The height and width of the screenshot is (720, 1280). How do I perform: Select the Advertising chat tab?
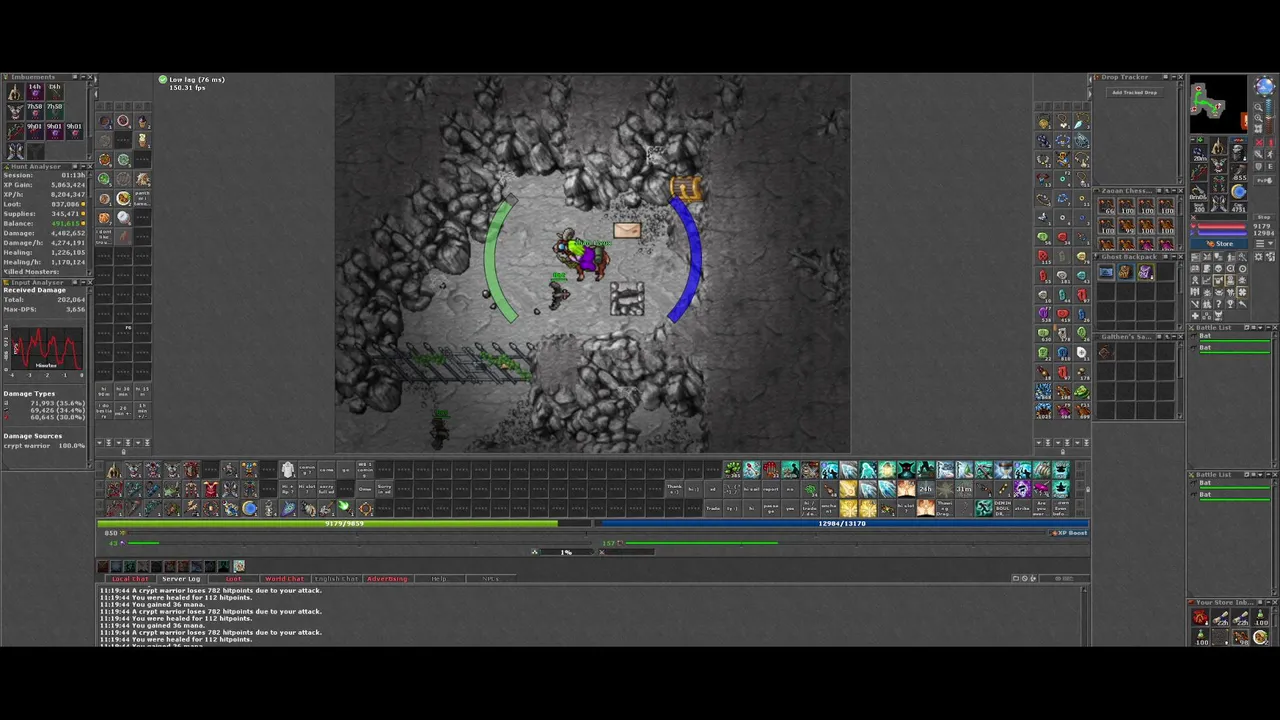point(387,579)
